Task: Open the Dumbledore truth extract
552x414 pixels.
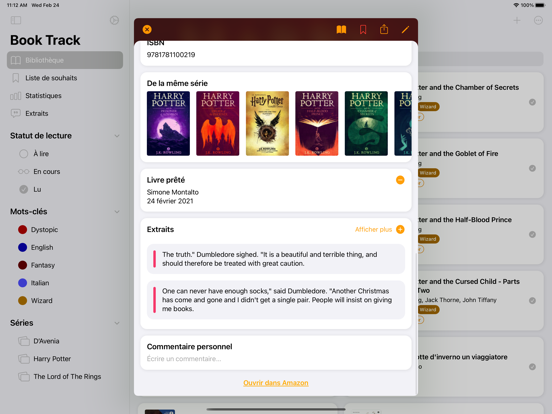Action: 276,259
